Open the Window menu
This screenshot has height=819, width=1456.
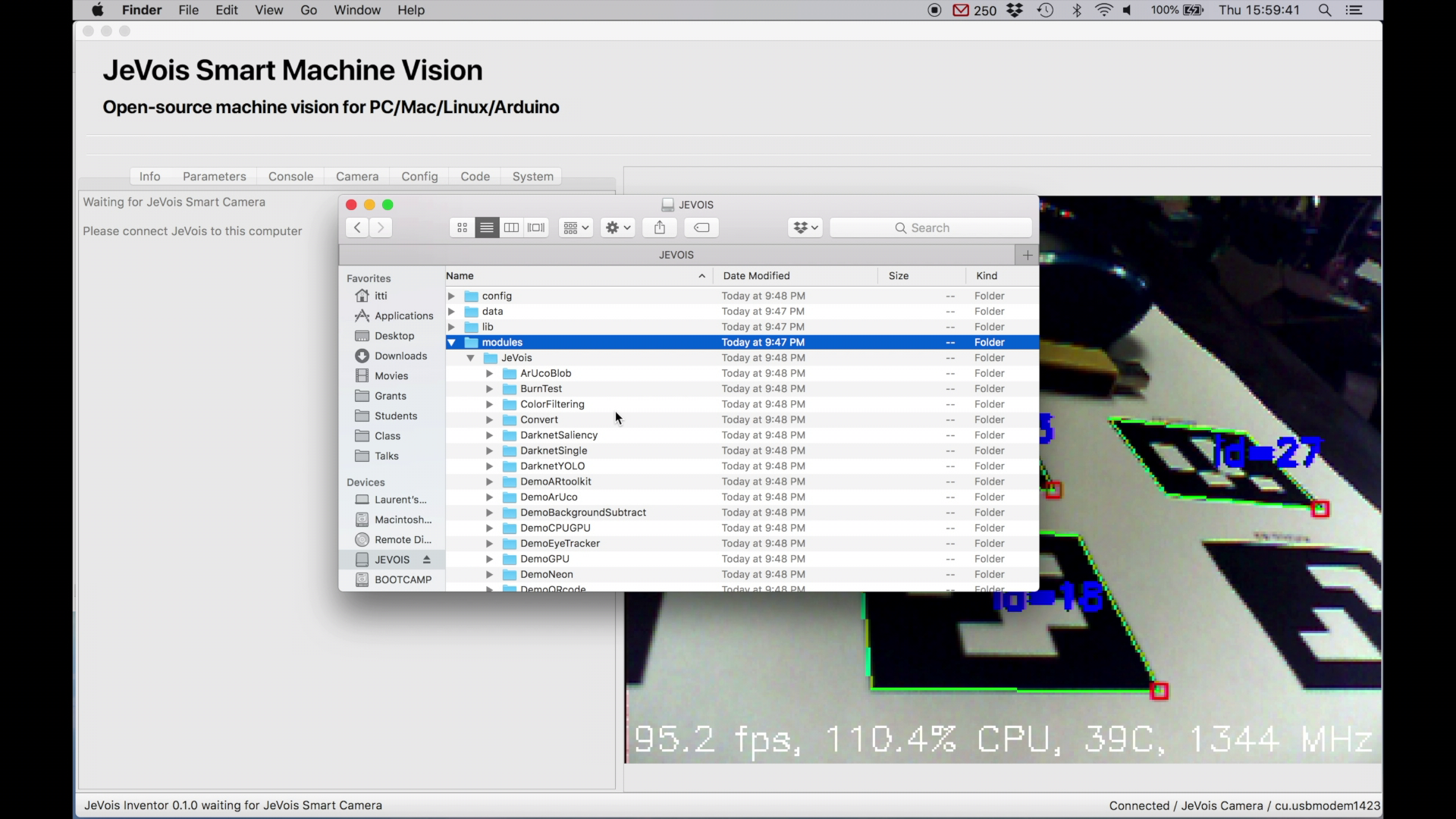(357, 10)
